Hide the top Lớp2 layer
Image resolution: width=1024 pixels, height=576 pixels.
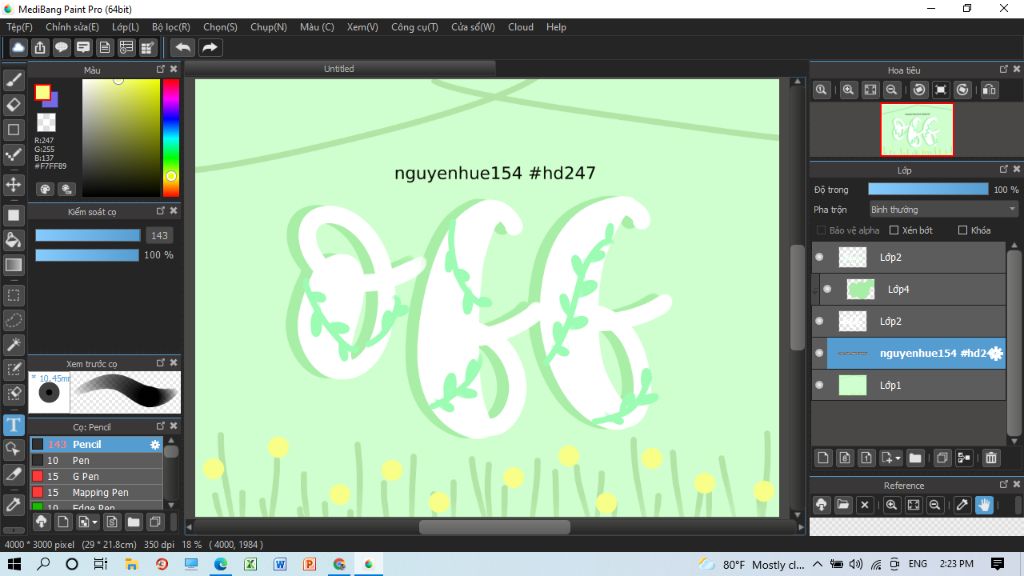(820, 257)
